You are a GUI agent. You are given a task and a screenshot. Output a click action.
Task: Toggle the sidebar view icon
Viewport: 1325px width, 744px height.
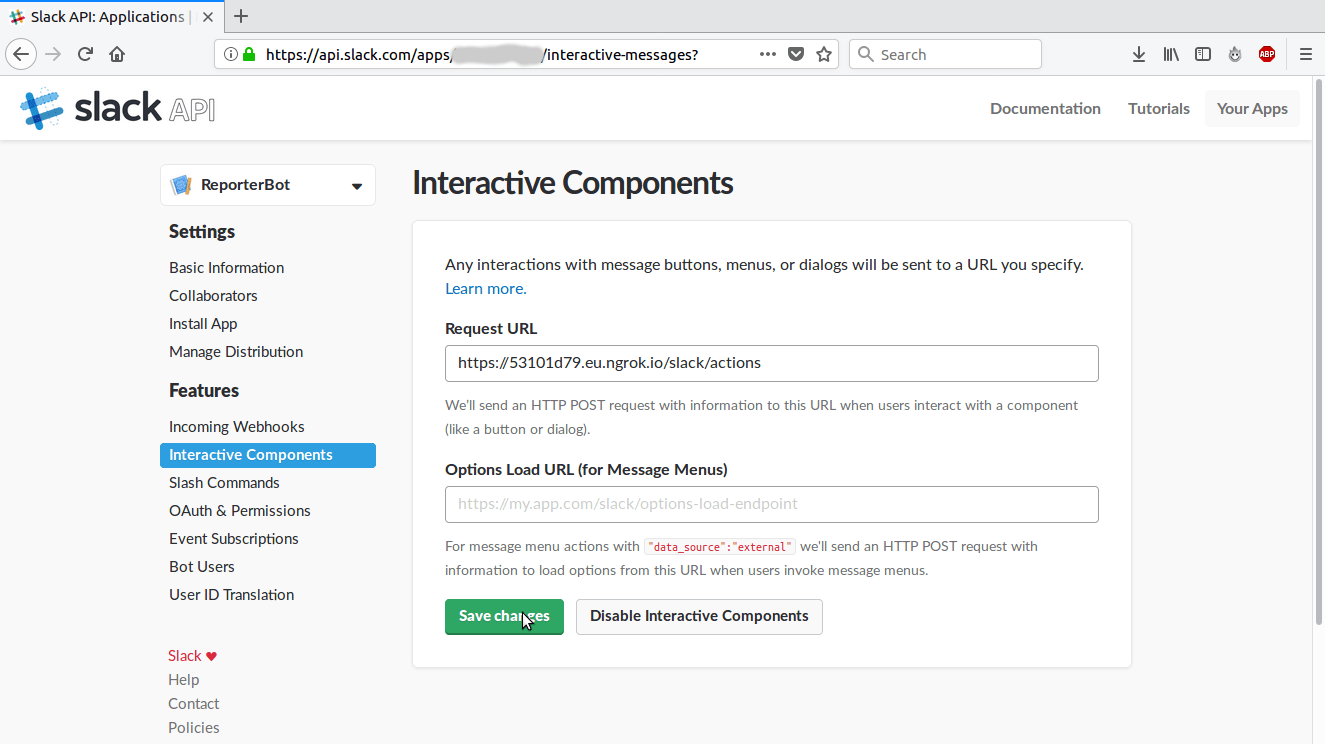click(1203, 54)
